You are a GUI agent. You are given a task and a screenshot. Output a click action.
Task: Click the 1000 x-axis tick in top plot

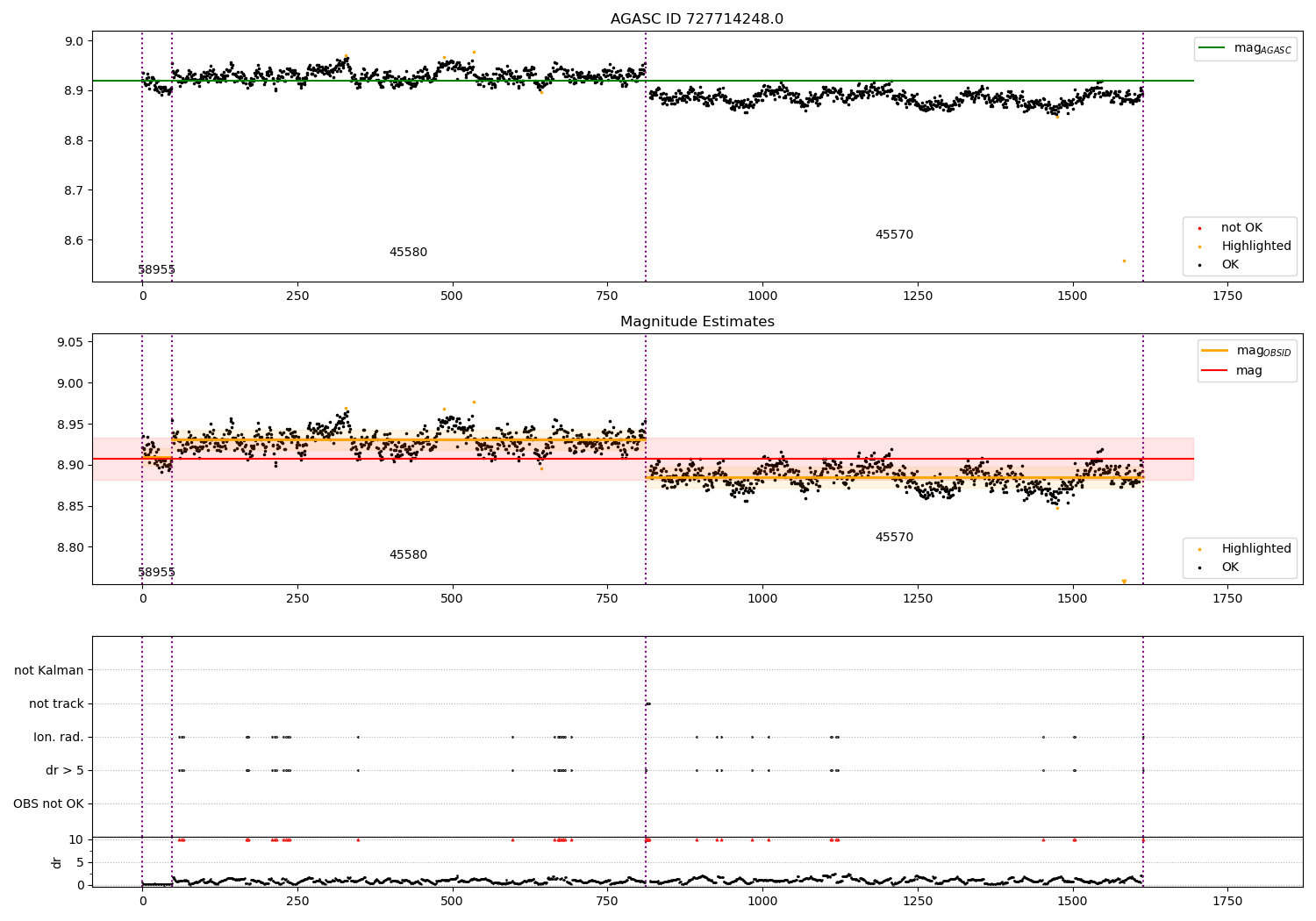tap(762, 296)
